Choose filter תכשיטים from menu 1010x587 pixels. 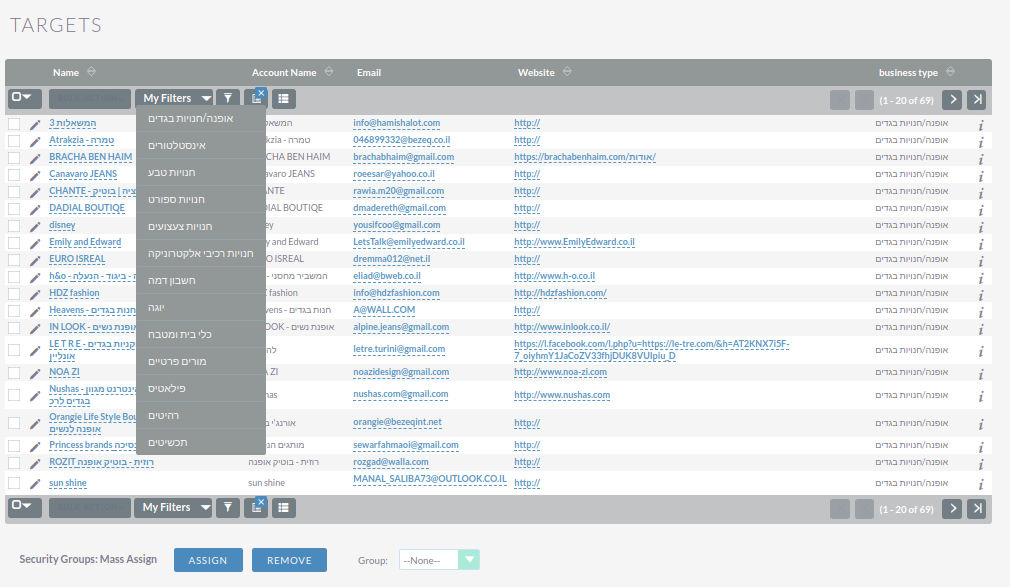tap(201, 443)
